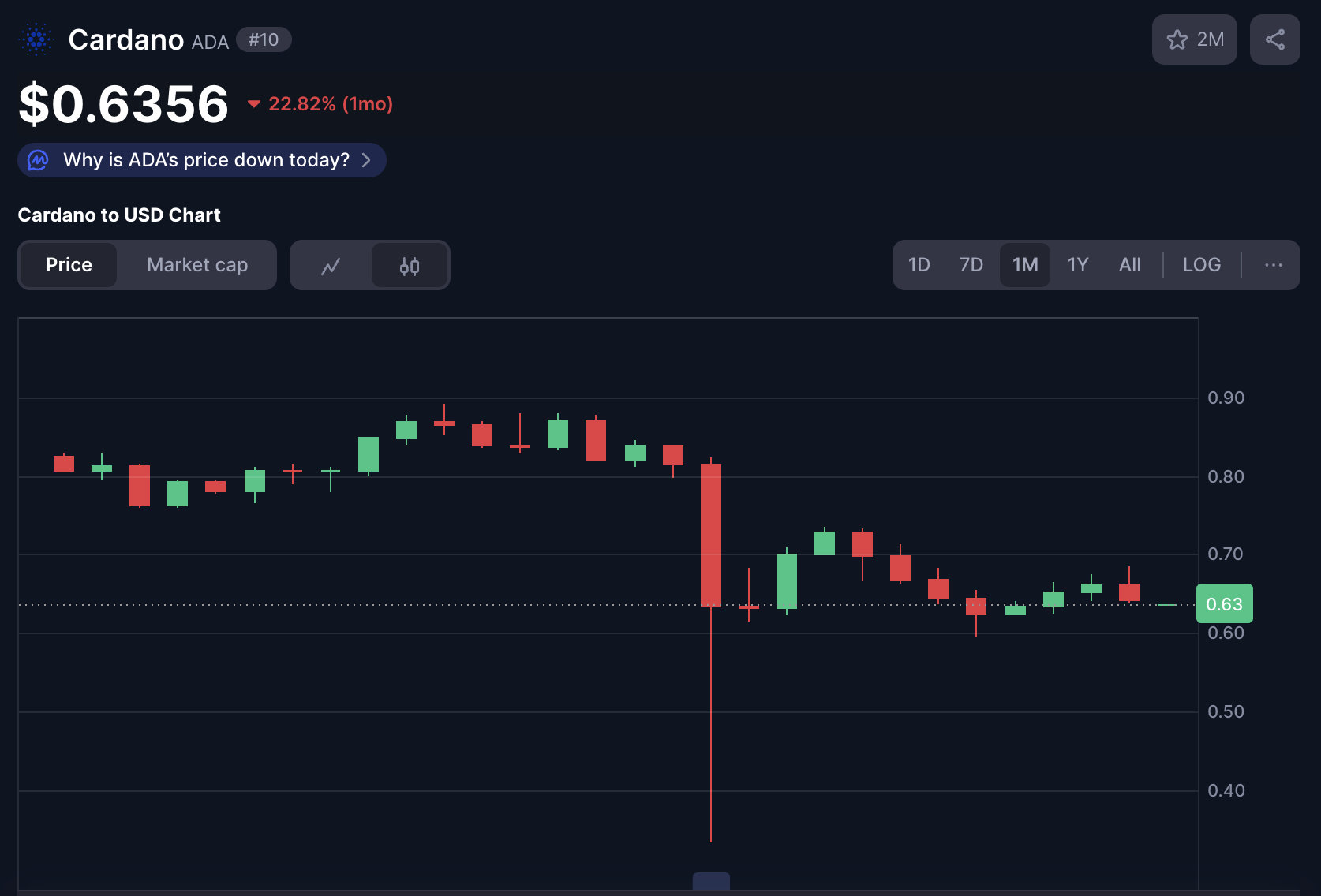This screenshot has width=1321, height=896.
Task: Open the price change period dropdown arrow
Action: (x=254, y=104)
